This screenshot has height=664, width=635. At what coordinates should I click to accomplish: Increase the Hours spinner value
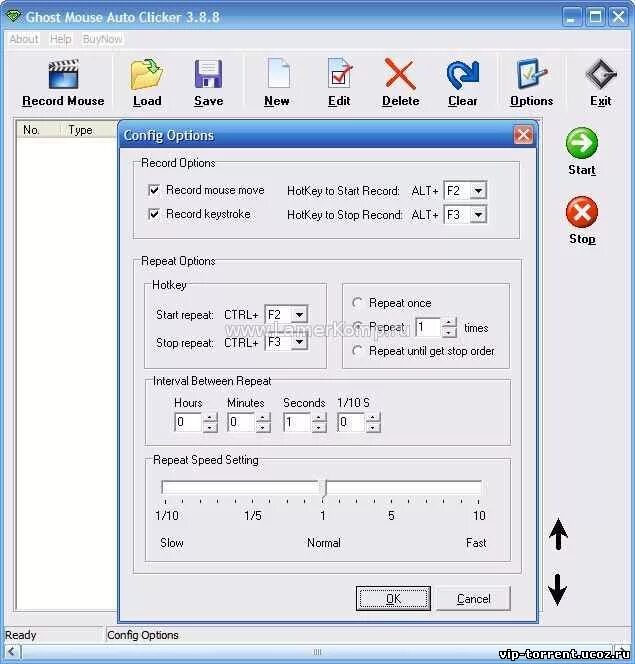pyautogui.click(x=210, y=418)
